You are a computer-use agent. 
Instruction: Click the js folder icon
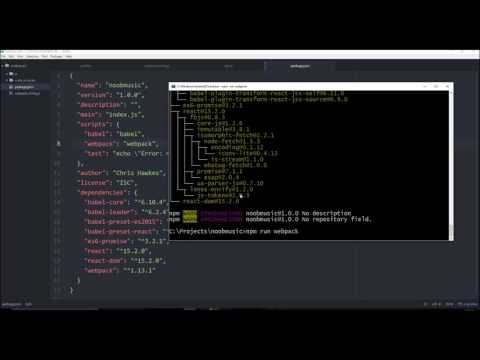coord(11,74)
